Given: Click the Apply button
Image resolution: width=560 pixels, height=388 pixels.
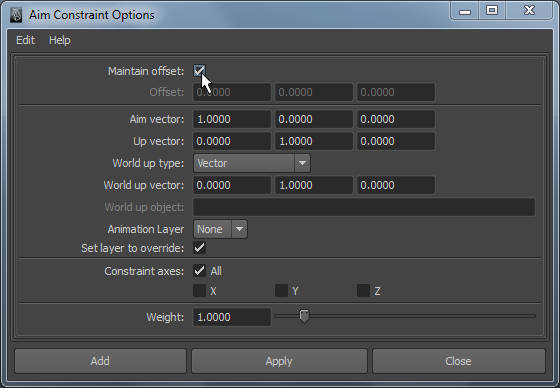Looking at the screenshot, I should 279,361.
